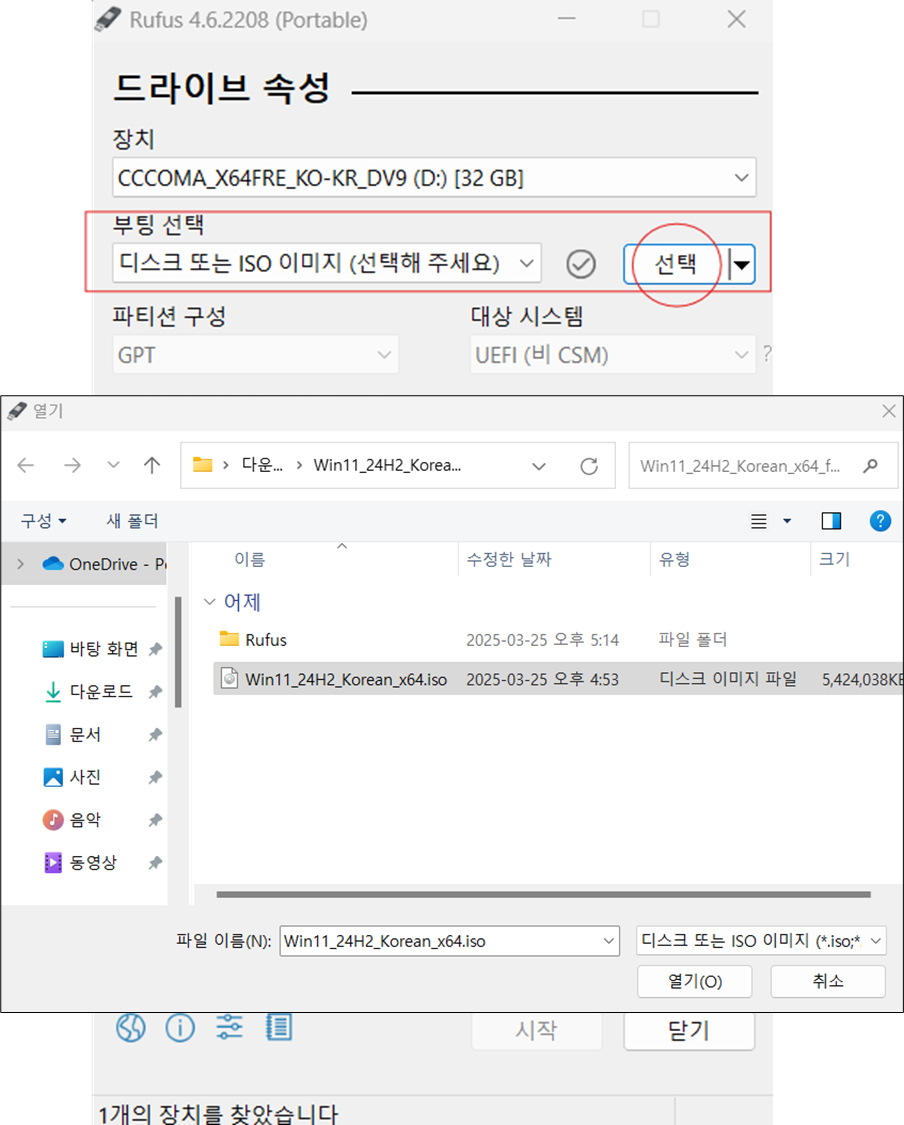Open the dialog help question icon
904x1125 pixels.
pyautogui.click(x=880, y=521)
